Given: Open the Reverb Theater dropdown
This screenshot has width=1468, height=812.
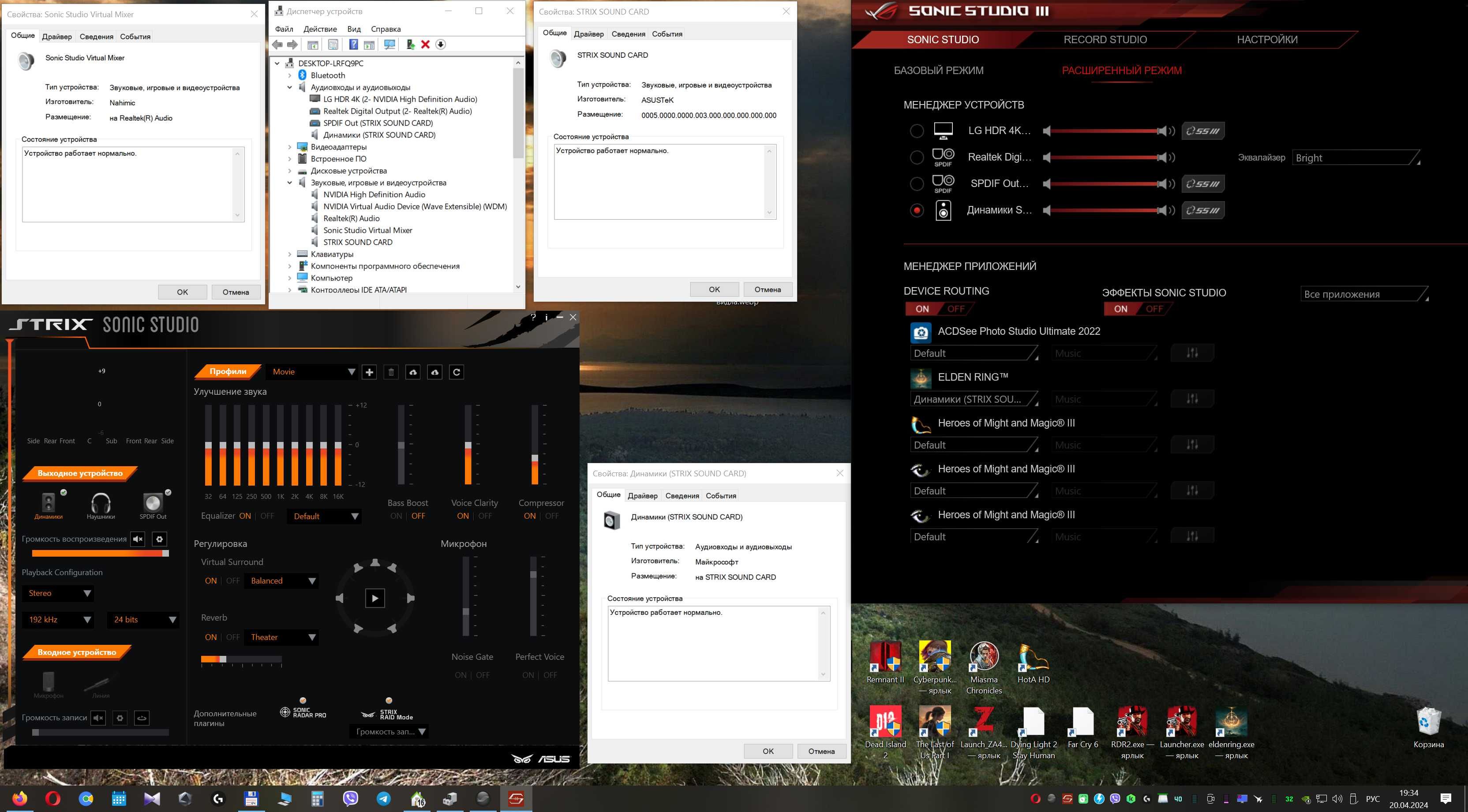Looking at the screenshot, I should 281,638.
